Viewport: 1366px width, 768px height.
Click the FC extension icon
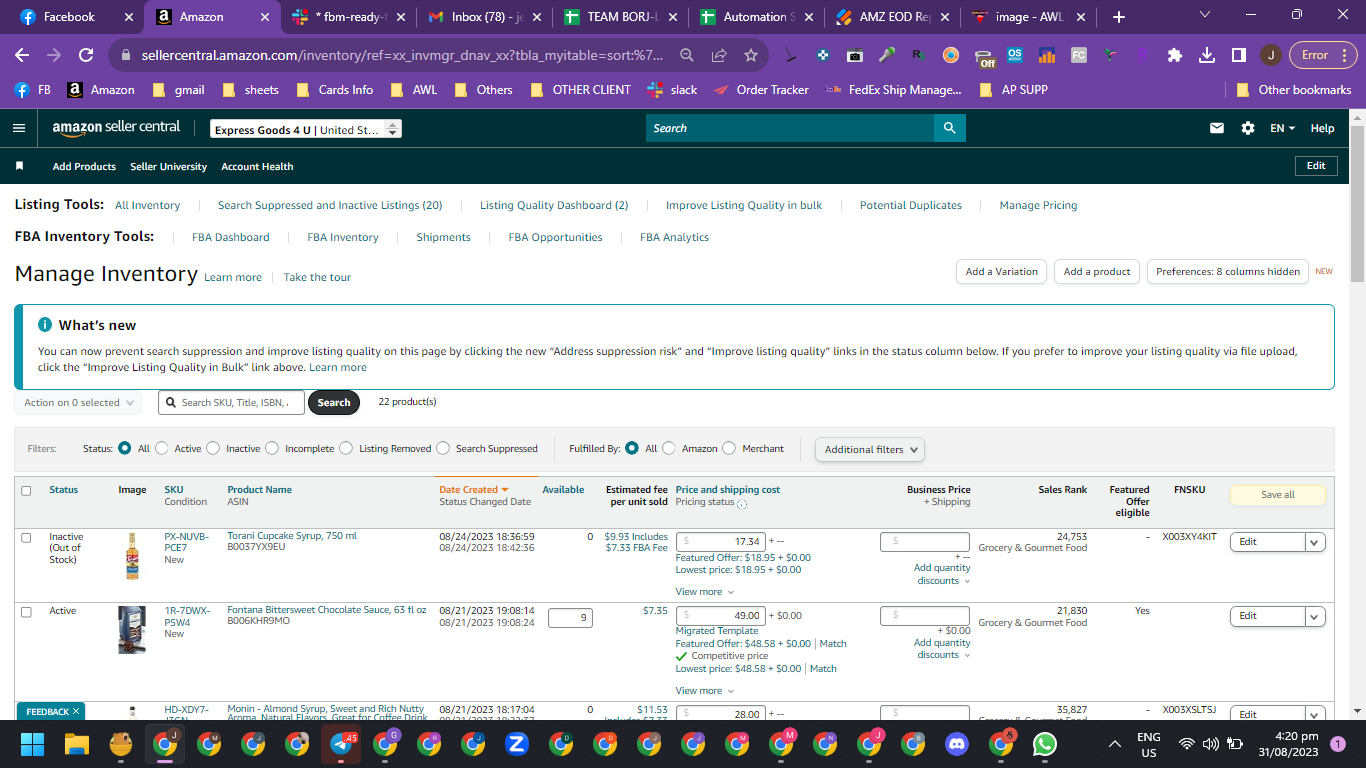click(1079, 56)
